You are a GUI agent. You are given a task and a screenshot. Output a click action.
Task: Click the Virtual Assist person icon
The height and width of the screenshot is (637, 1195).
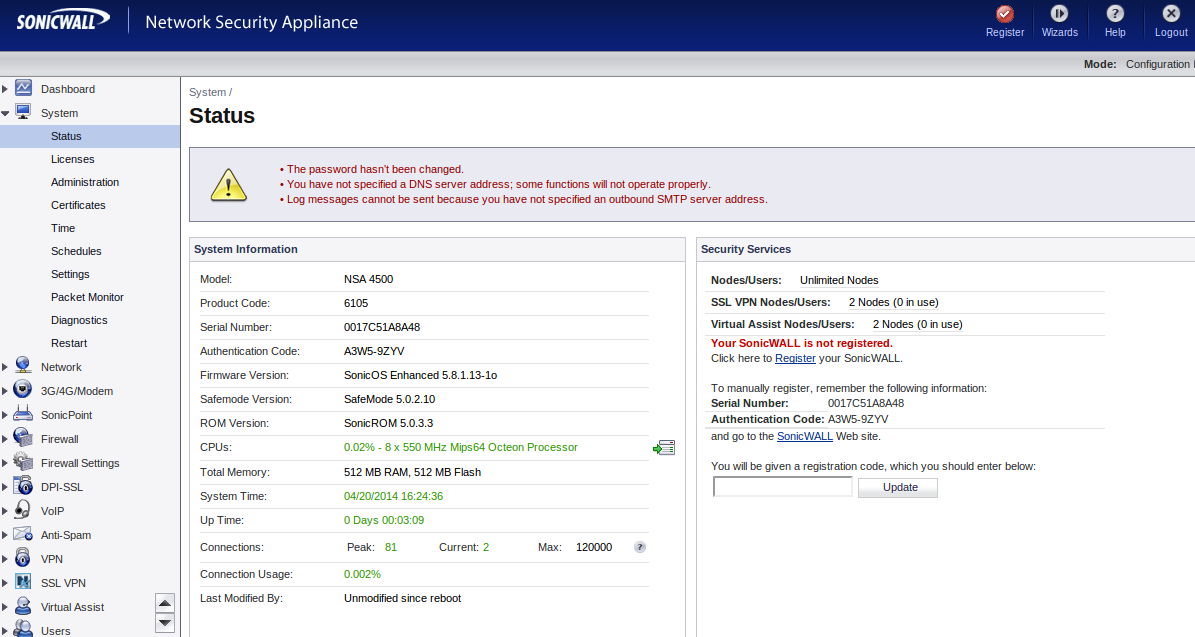click(24, 606)
